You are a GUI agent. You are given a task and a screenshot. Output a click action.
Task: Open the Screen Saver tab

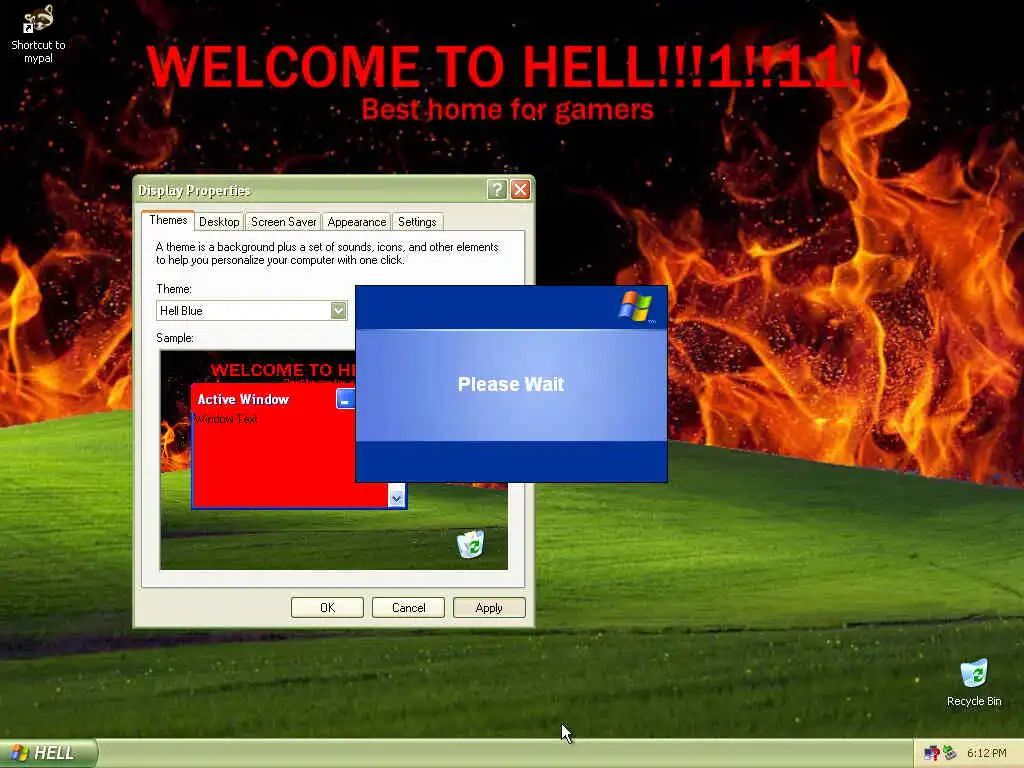tap(283, 222)
